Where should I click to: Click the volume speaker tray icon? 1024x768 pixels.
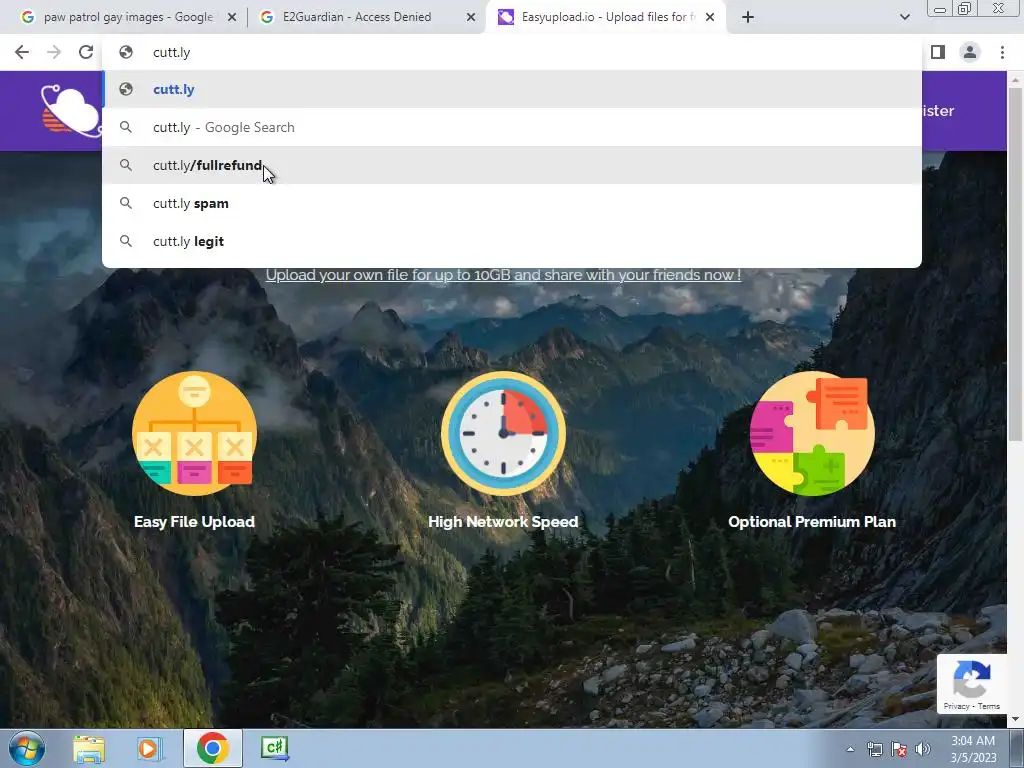(x=923, y=749)
